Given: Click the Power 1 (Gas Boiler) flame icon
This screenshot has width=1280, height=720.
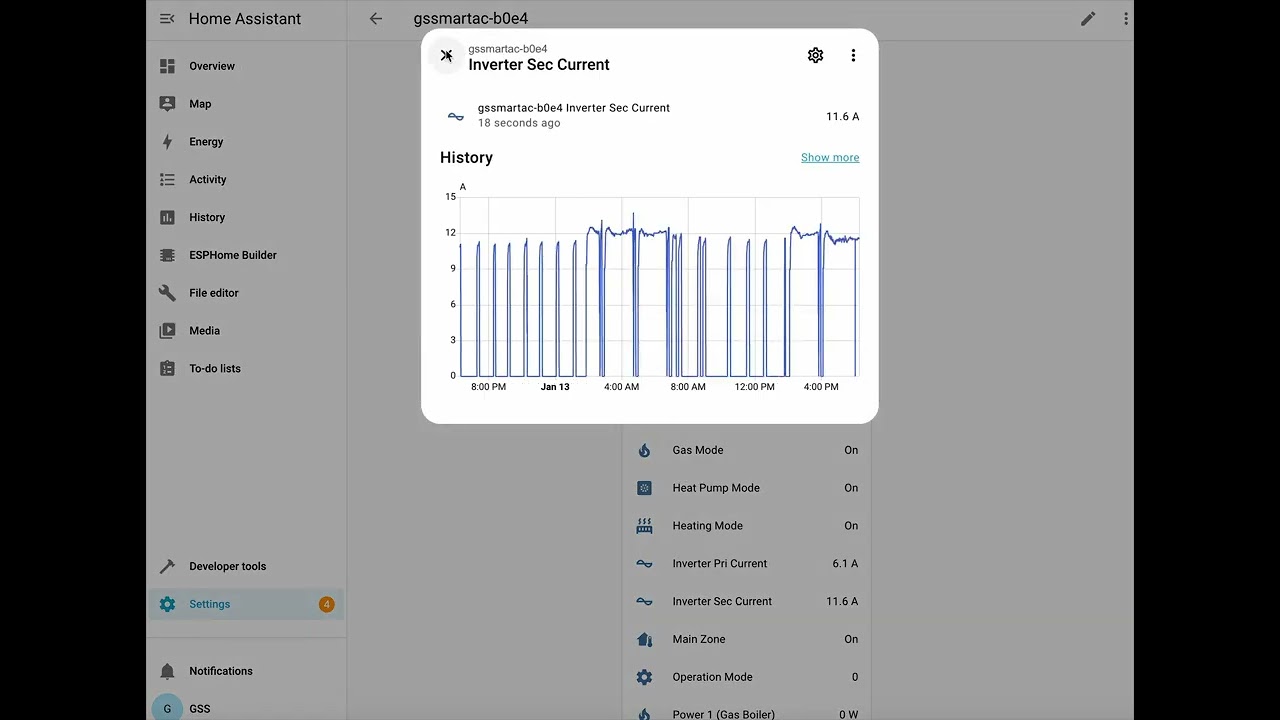Looking at the screenshot, I should click(x=644, y=714).
